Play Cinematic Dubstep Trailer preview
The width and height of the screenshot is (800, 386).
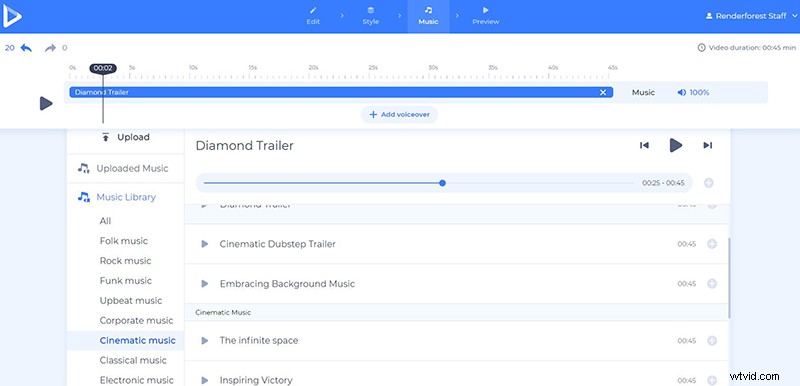click(x=205, y=244)
